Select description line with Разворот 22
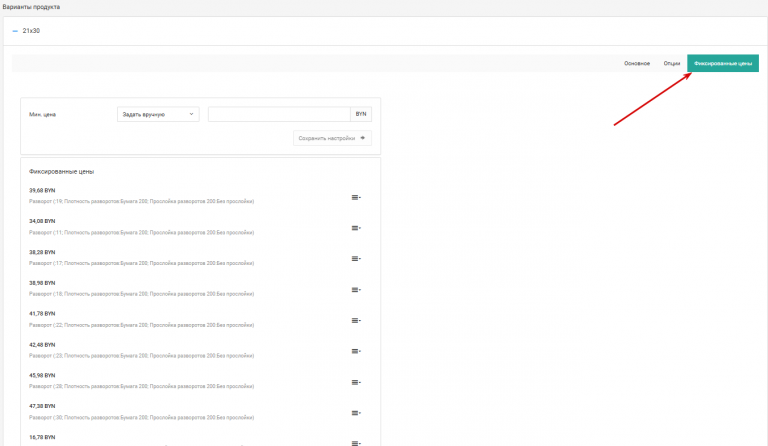768x446 pixels. (142, 325)
